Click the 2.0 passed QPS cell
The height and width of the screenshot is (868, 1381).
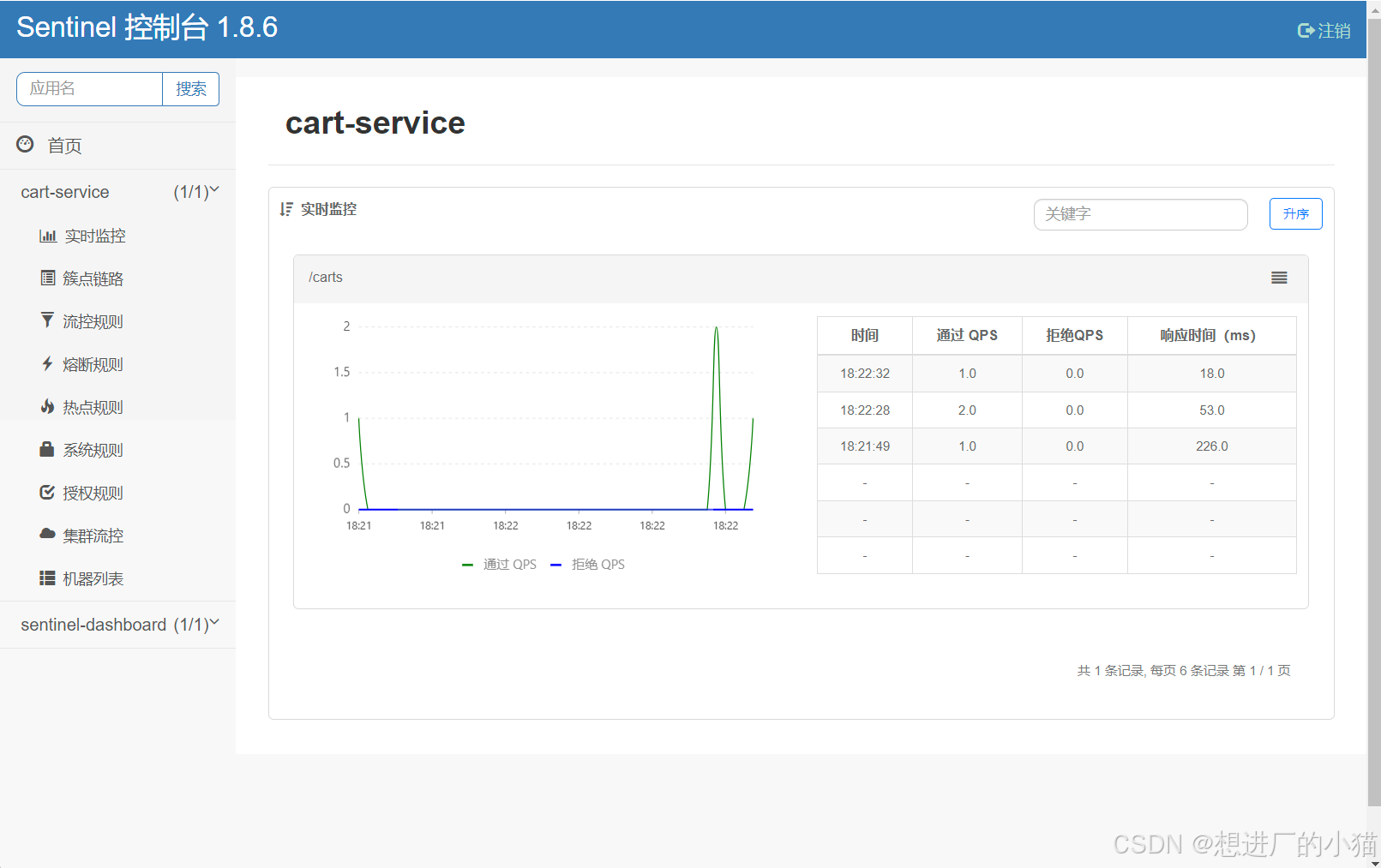[967, 410]
